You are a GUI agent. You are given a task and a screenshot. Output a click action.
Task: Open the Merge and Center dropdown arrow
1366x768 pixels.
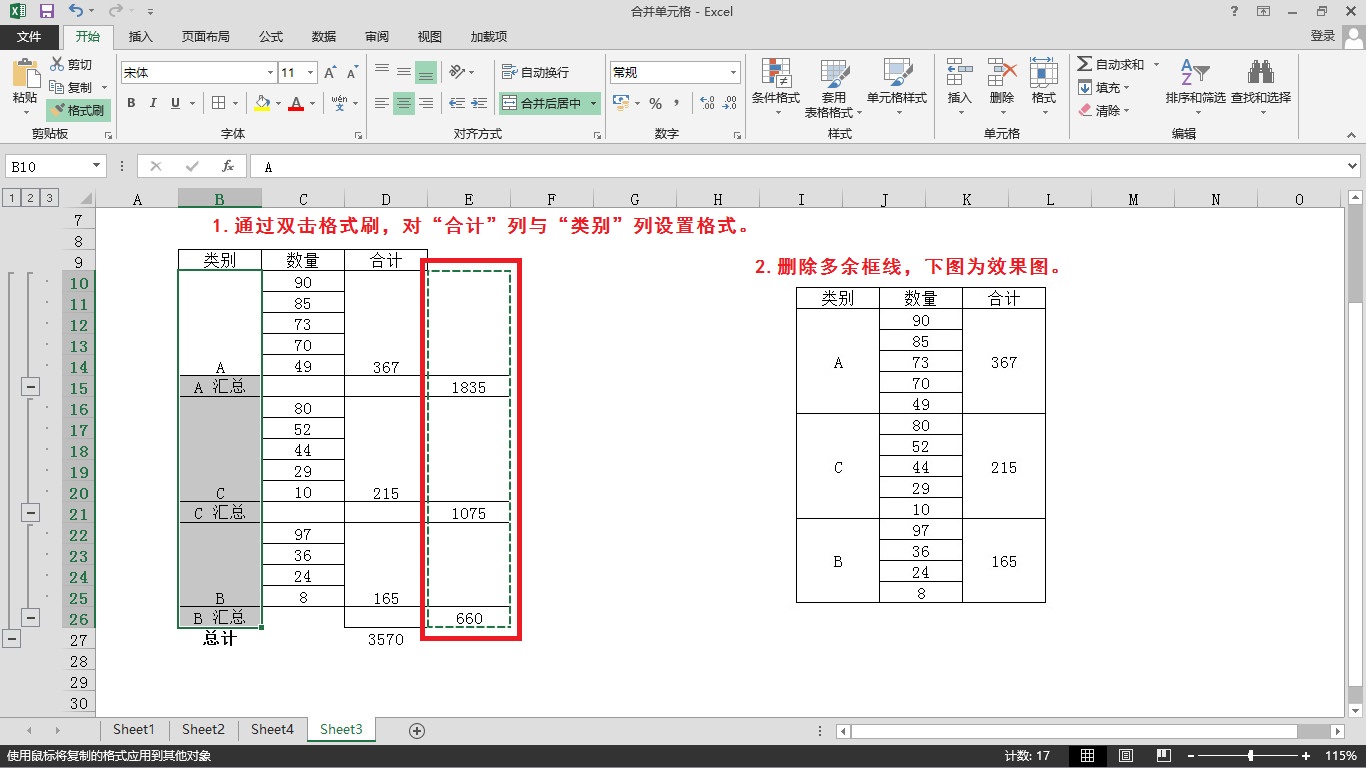tap(593, 103)
